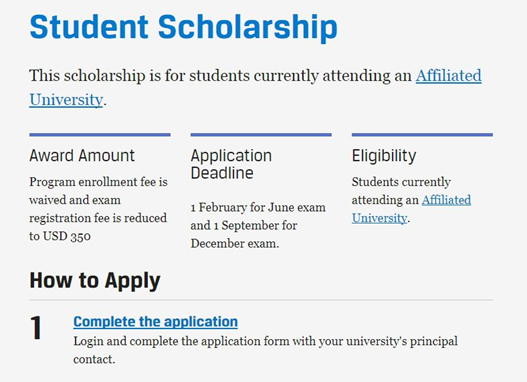The image size is (527, 382).
Task: Click the divider line below How to Apply
Action: coord(261,300)
